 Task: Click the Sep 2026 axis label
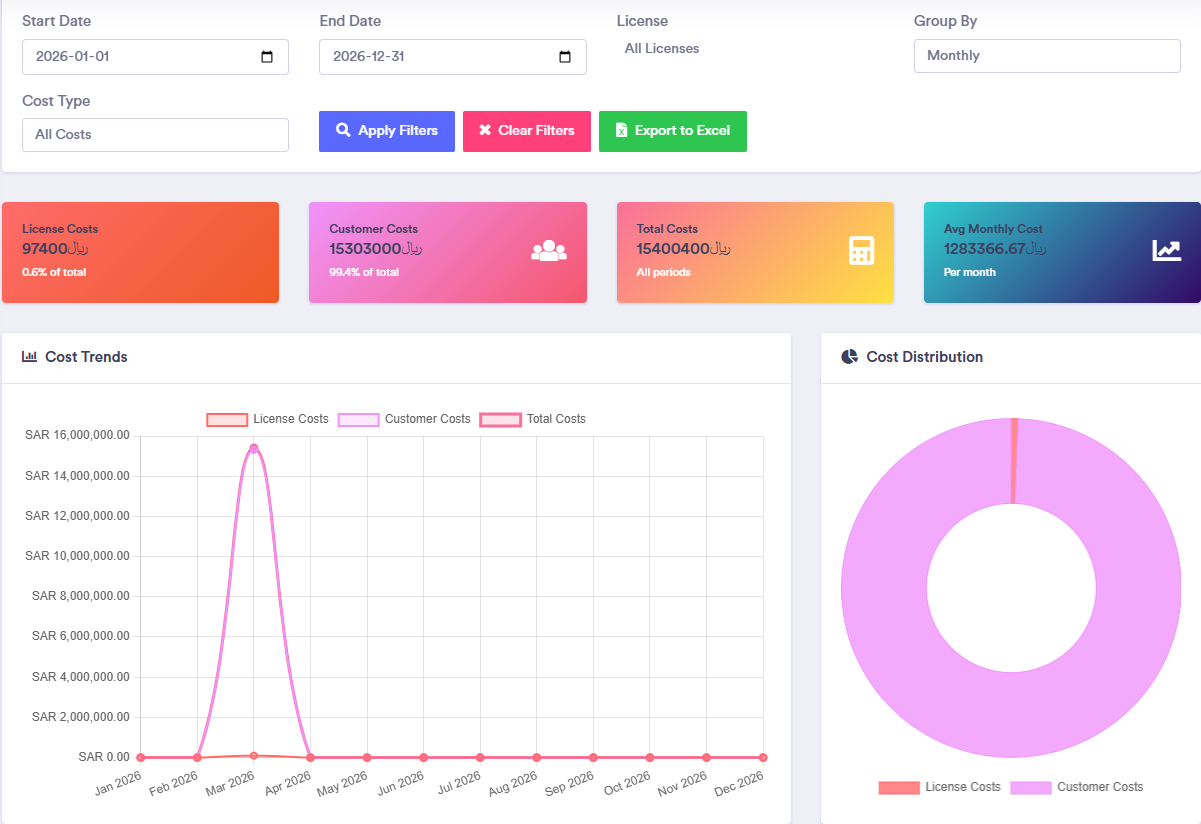pyautogui.click(x=570, y=783)
